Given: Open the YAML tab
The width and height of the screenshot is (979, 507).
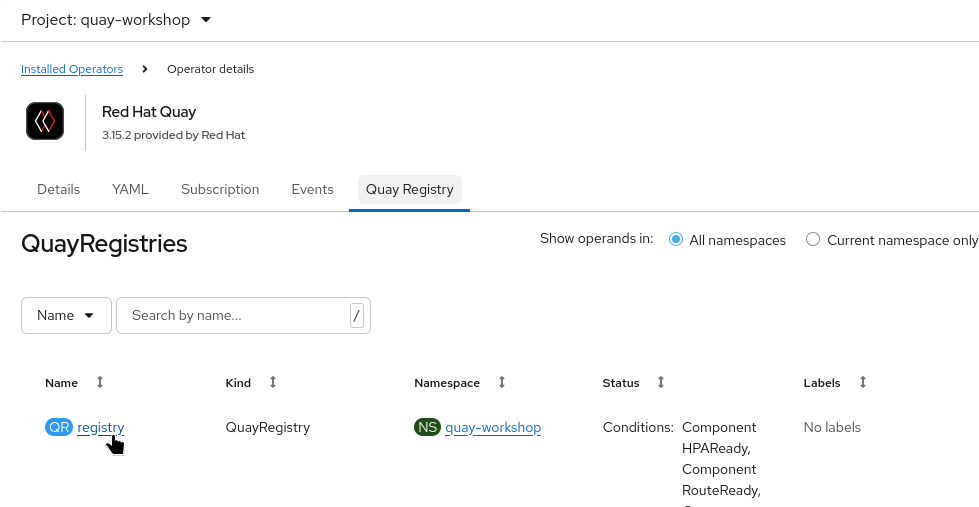Looking at the screenshot, I should (130, 189).
